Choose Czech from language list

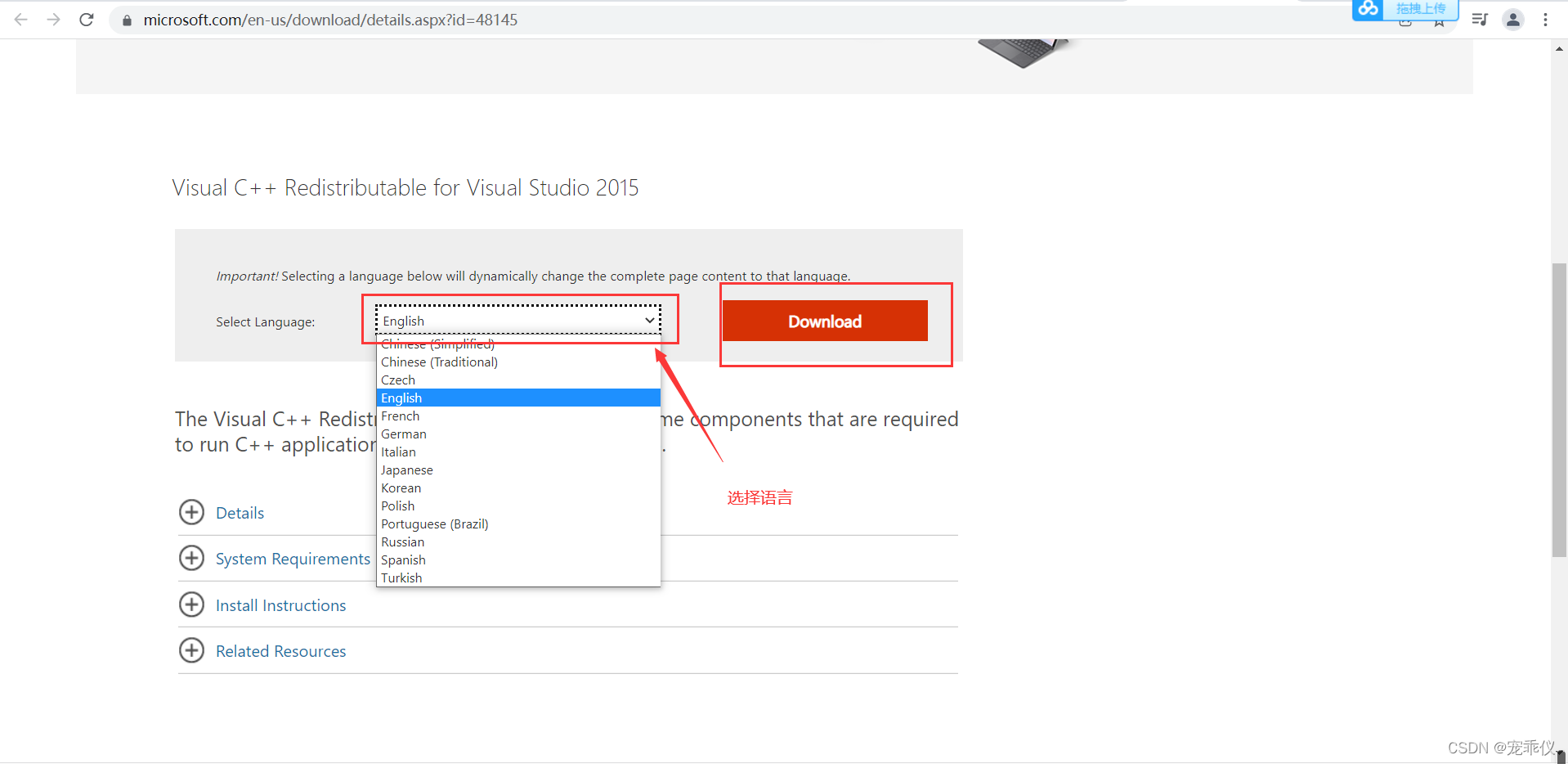click(518, 380)
